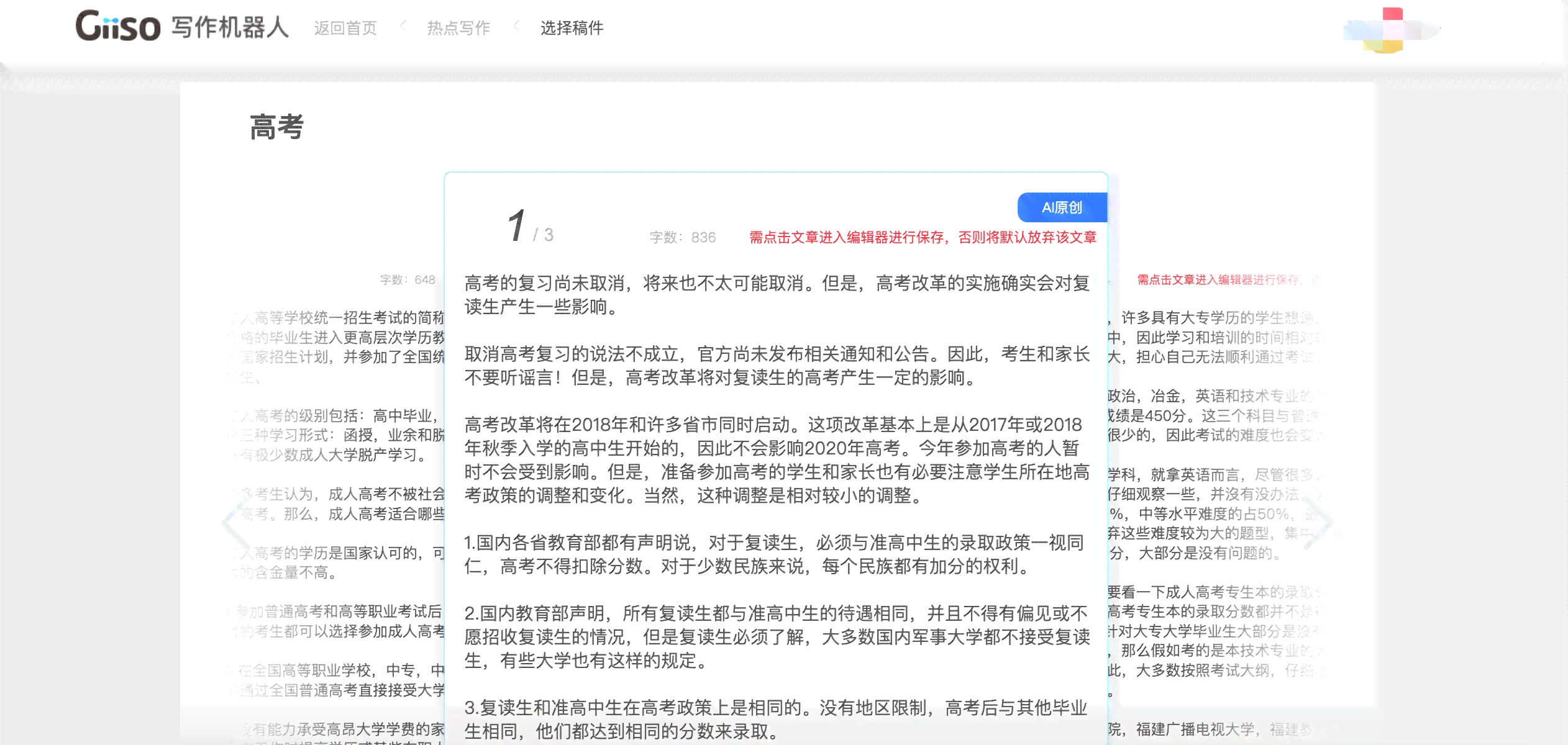Image resolution: width=1568 pixels, height=745 pixels.
Task: Click paragraph starting 取消高考复习的说法不成立
Action: tap(777, 366)
